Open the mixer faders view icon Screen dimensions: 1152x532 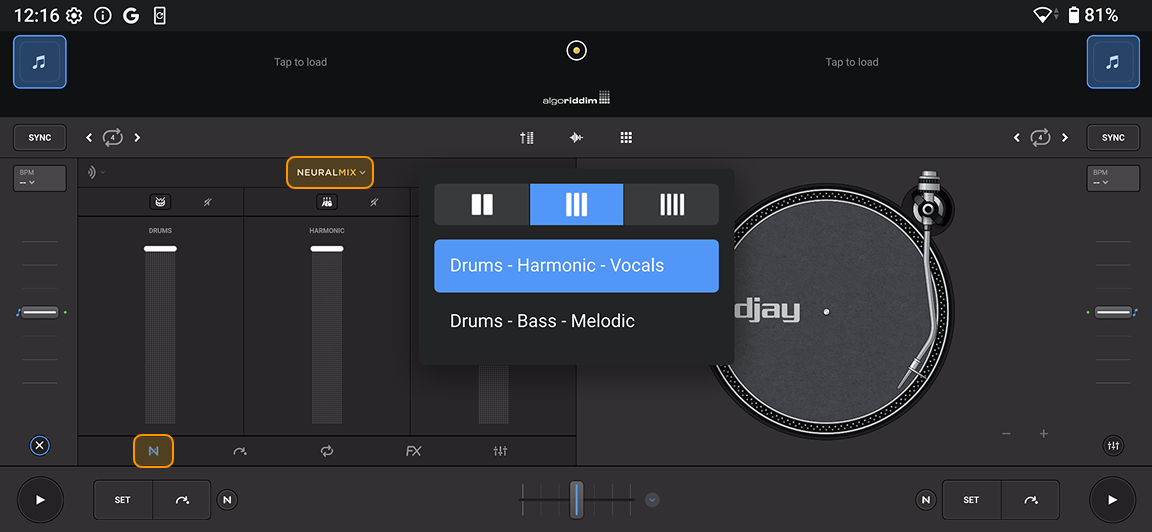click(x=527, y=137)
